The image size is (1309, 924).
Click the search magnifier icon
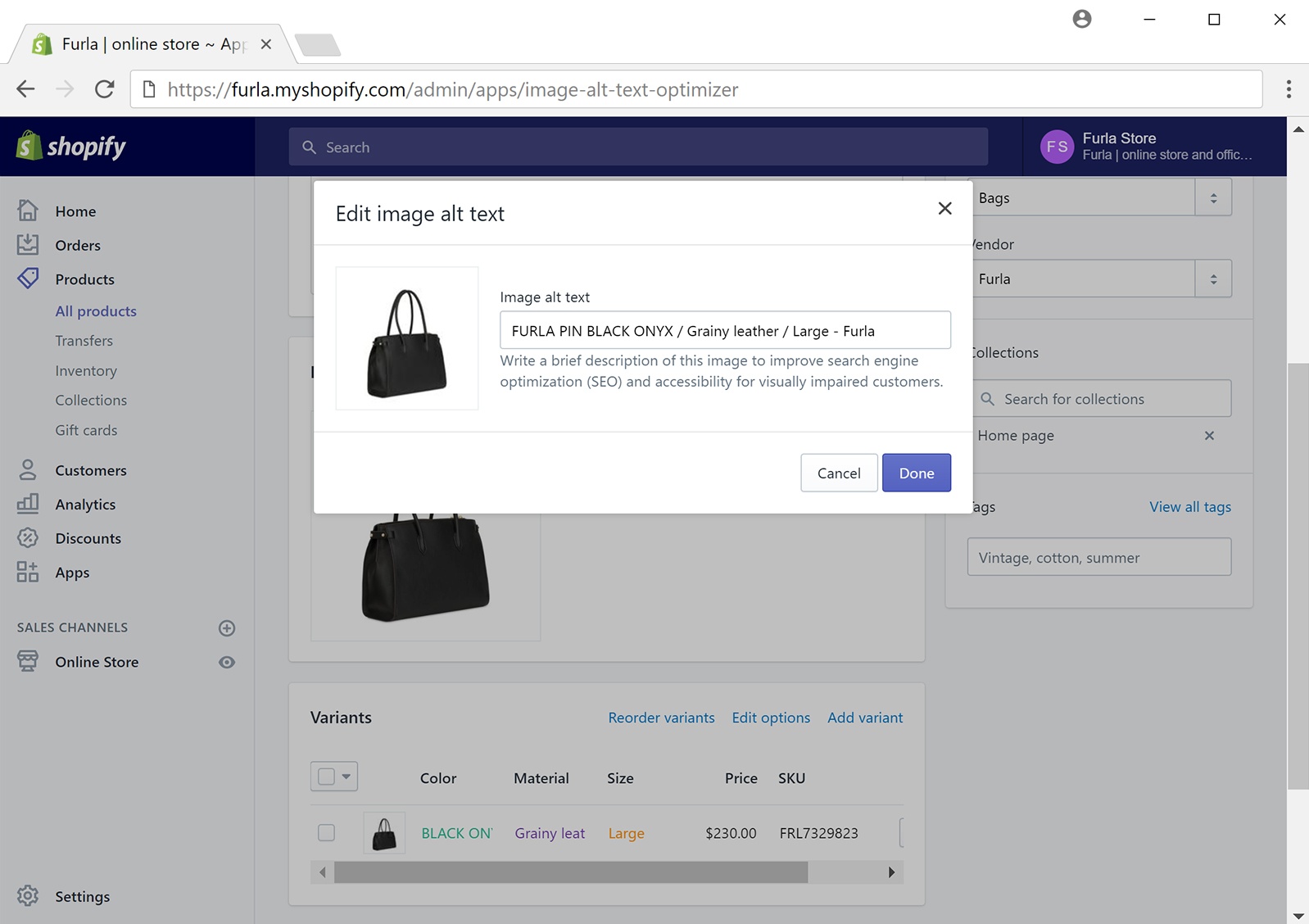click(x=309, y=147)
